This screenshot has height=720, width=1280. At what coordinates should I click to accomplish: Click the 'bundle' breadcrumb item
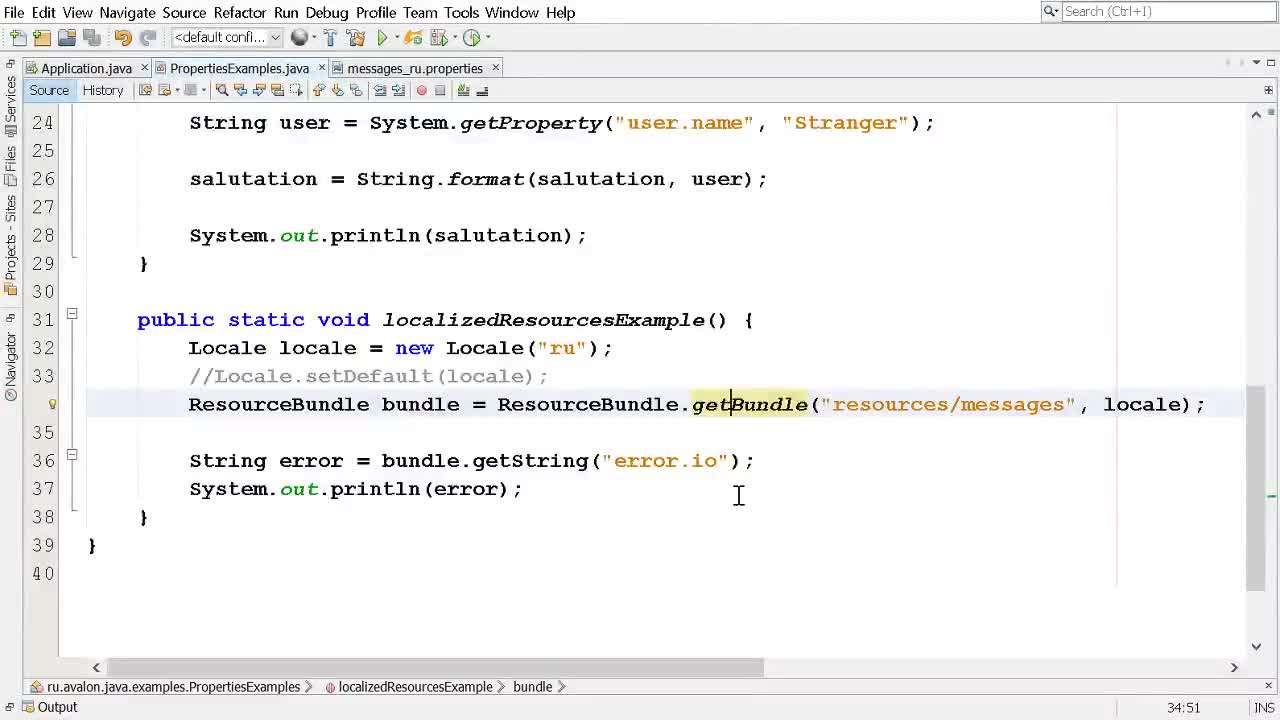(532, 687)
